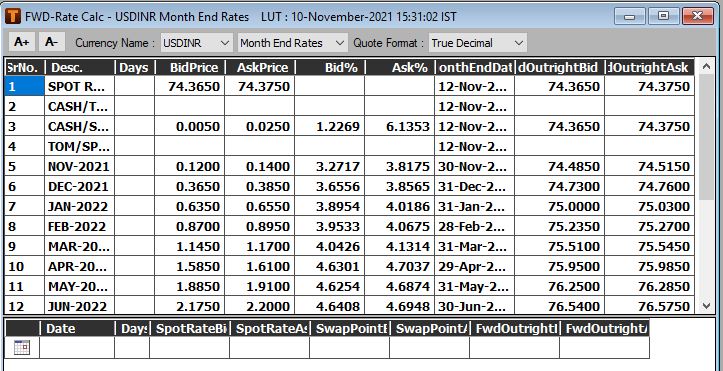Select the SPOT R... row
723x371 pixels.
(x=349, y=86)
